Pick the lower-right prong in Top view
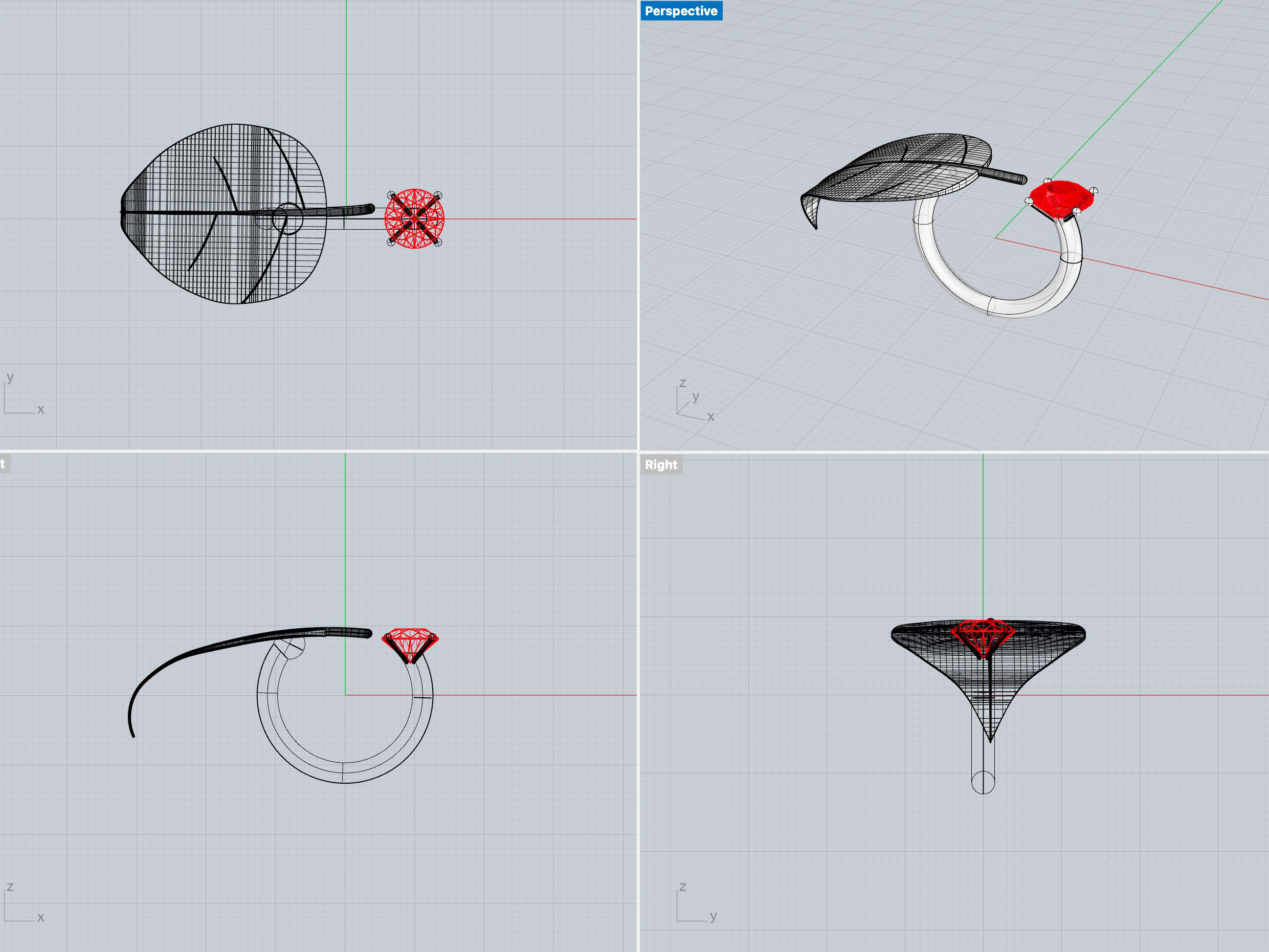 point(437,242)
